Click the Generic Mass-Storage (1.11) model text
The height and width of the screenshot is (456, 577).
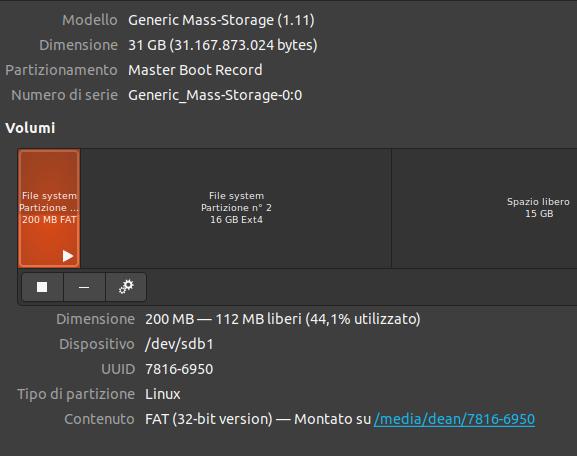[x=221, y=20]
